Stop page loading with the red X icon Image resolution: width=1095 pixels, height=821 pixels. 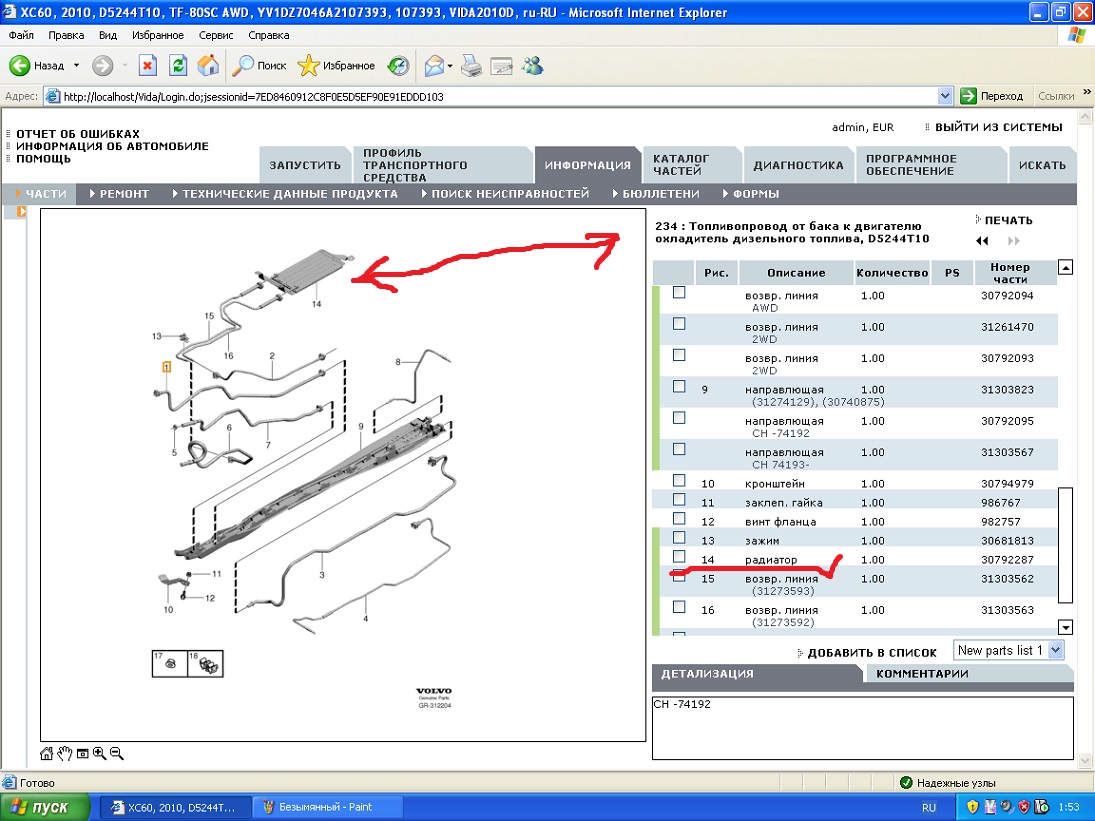click(x=147, y=66)
